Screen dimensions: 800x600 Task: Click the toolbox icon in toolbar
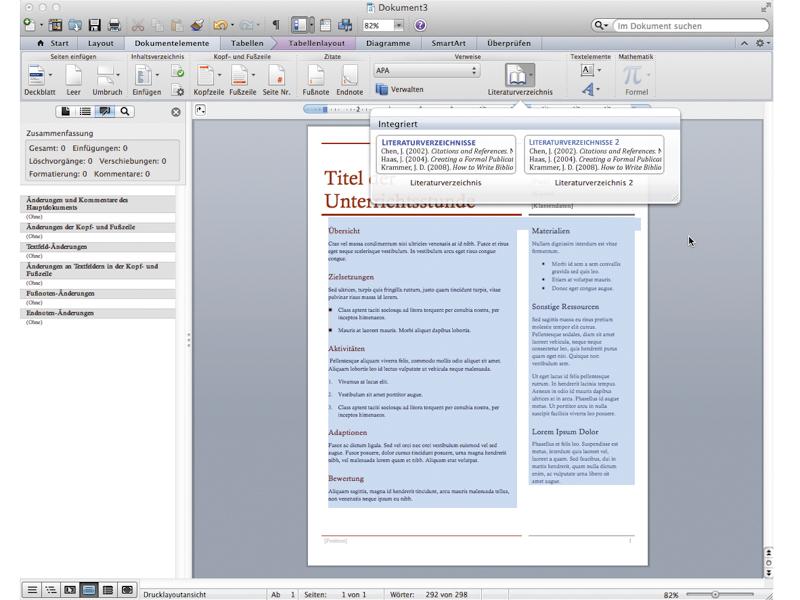click(x=326, y=25)
